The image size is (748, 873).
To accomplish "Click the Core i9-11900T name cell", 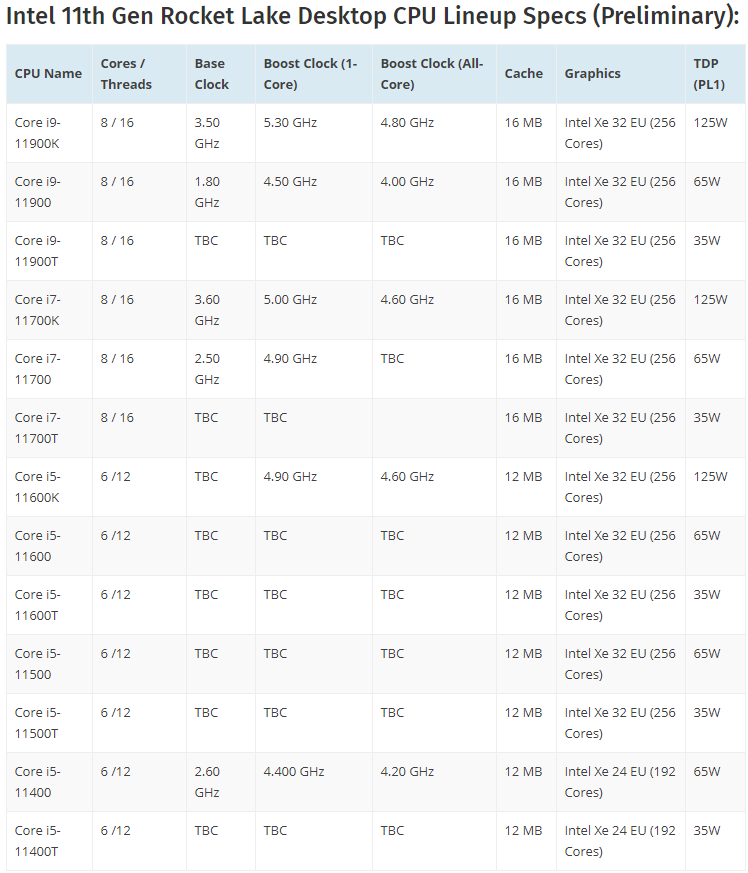I will coord(38,251).
